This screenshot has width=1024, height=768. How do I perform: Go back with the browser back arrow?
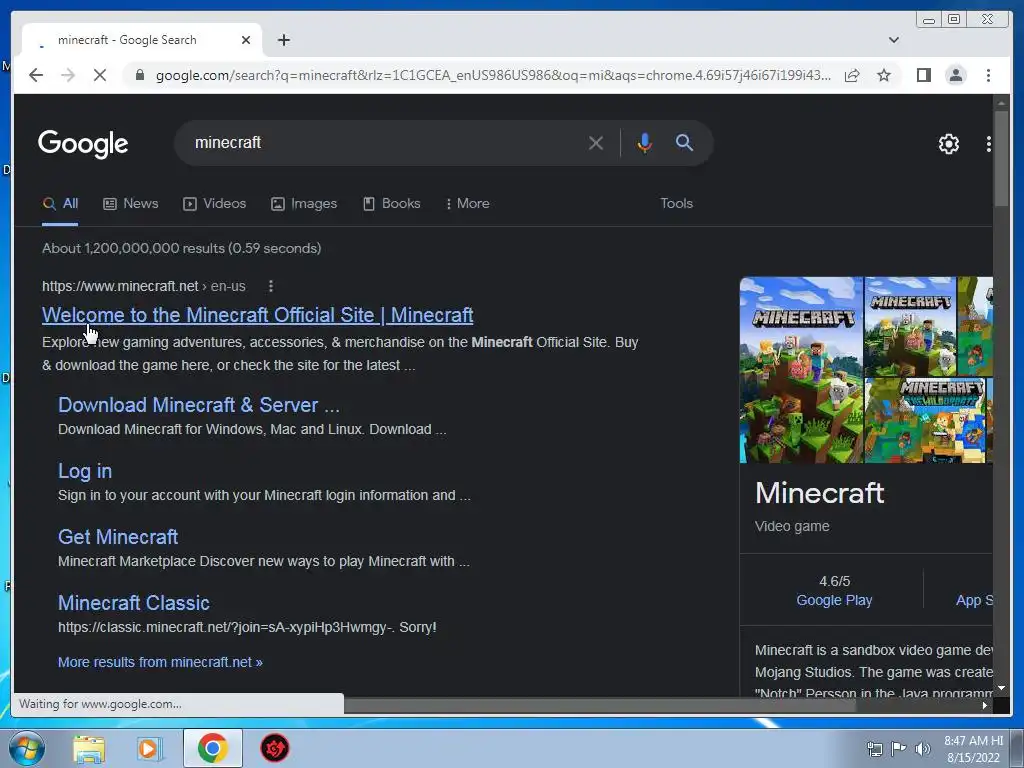click(36, 75)
